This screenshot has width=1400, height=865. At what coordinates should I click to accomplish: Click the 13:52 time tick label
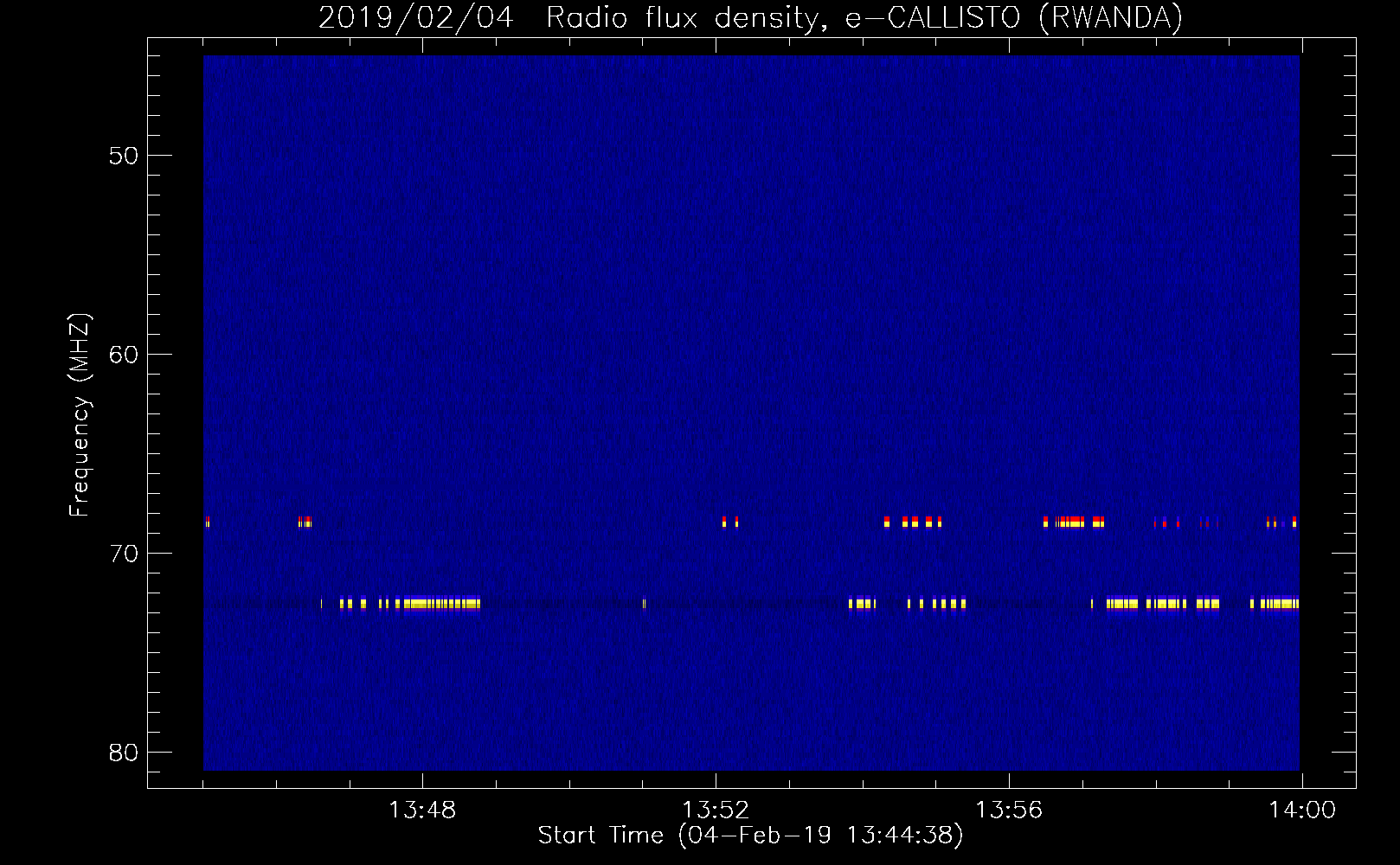click(716, 811)
